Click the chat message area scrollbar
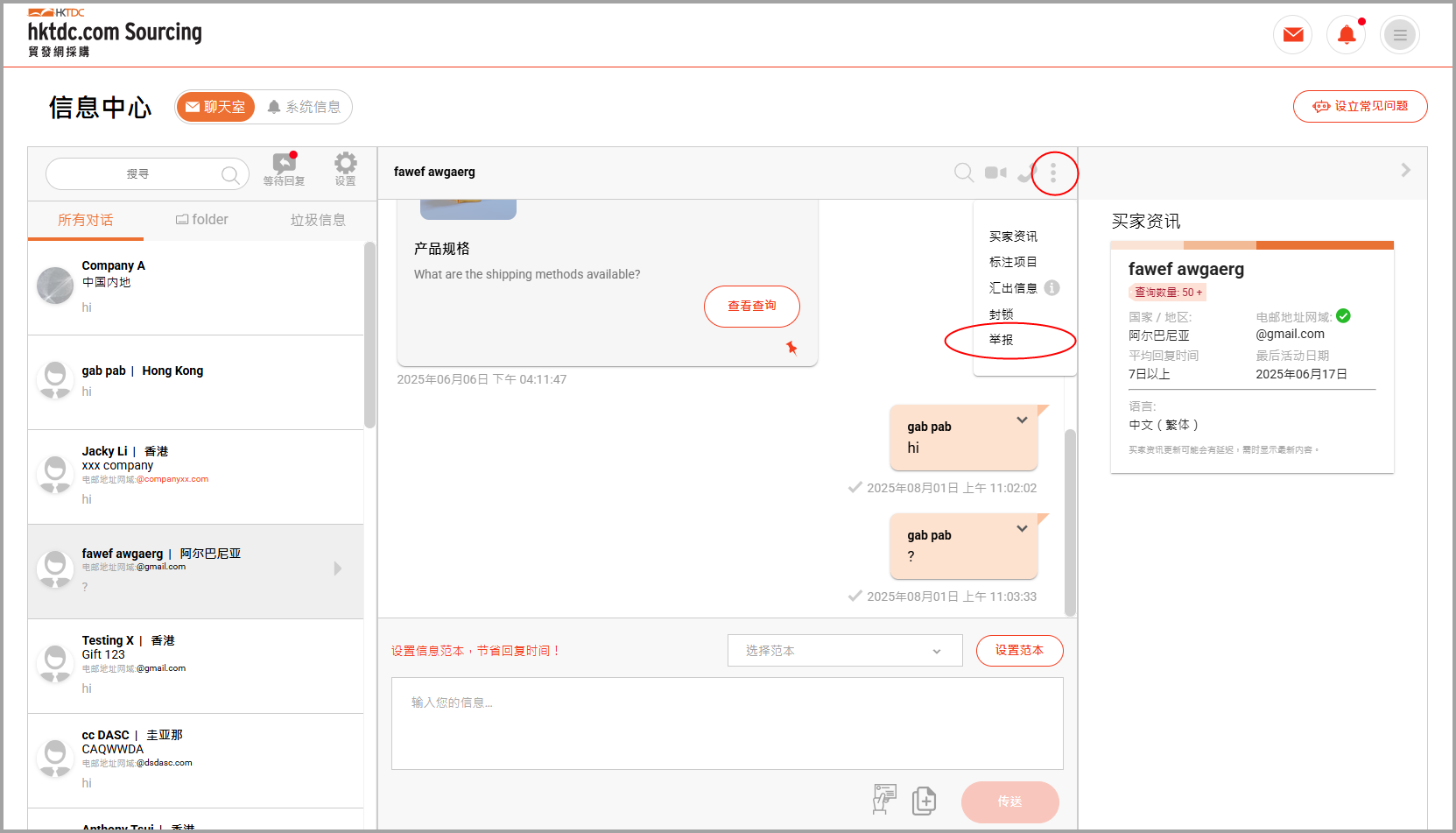The width and height of the screenshot is (1456, 833). [x=1070, y=522]
